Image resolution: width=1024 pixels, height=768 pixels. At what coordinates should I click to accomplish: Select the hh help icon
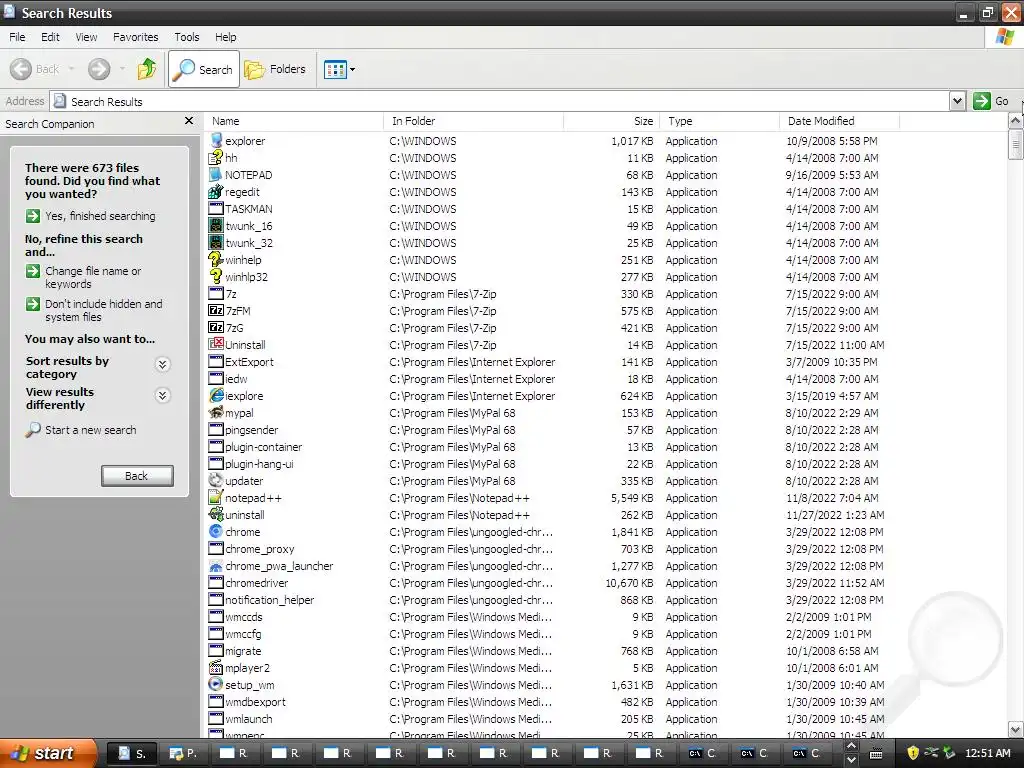click(216, 157)
